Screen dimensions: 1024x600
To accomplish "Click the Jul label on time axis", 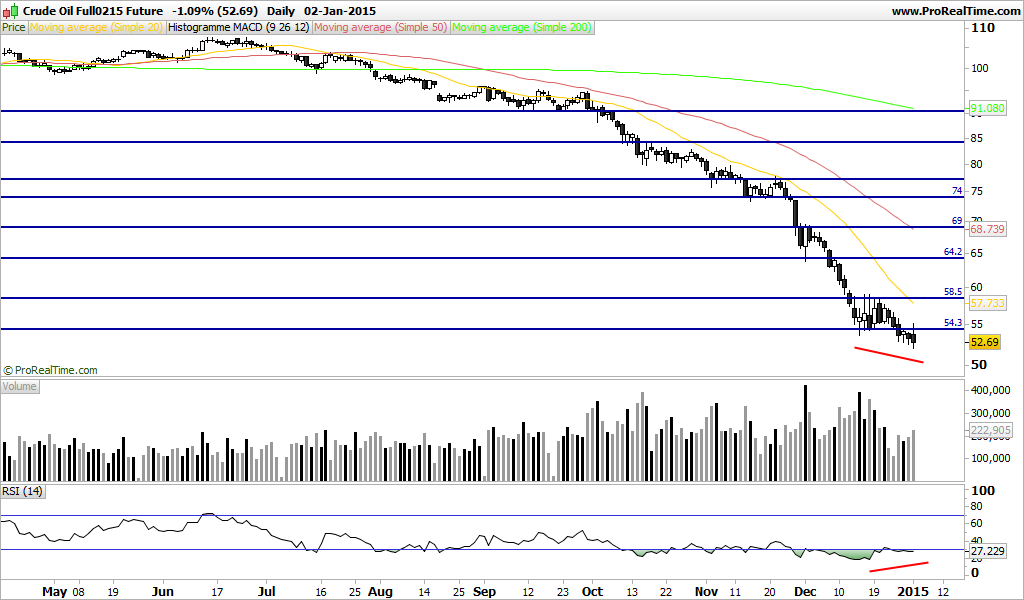I will pyautogui.click(x=266, y=592).
